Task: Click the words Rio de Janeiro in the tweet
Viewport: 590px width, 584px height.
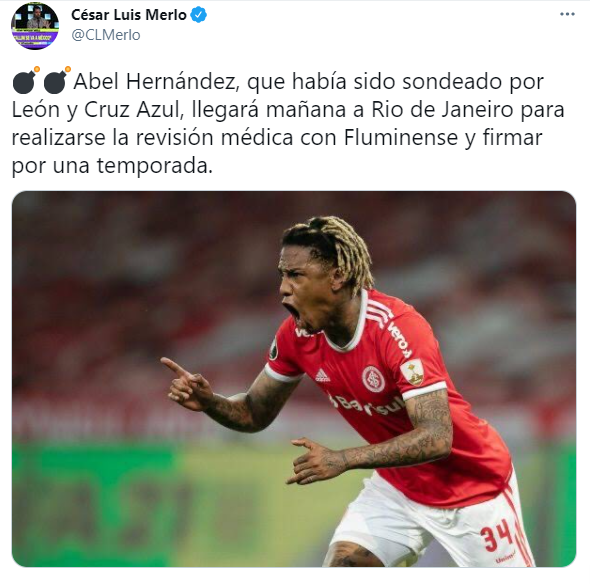Action: [x=442, y=110]
